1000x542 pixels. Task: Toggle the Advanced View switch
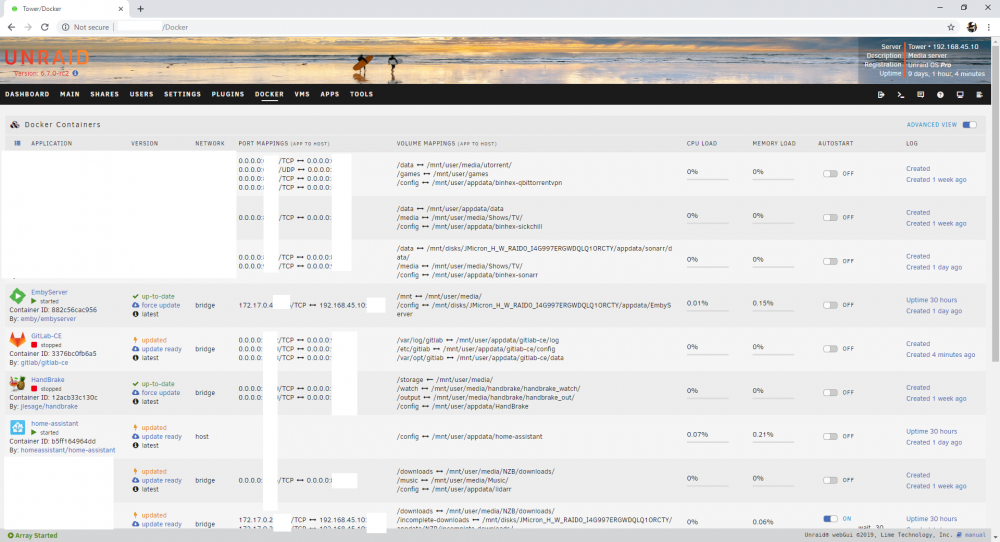click(x=969, y=125)
